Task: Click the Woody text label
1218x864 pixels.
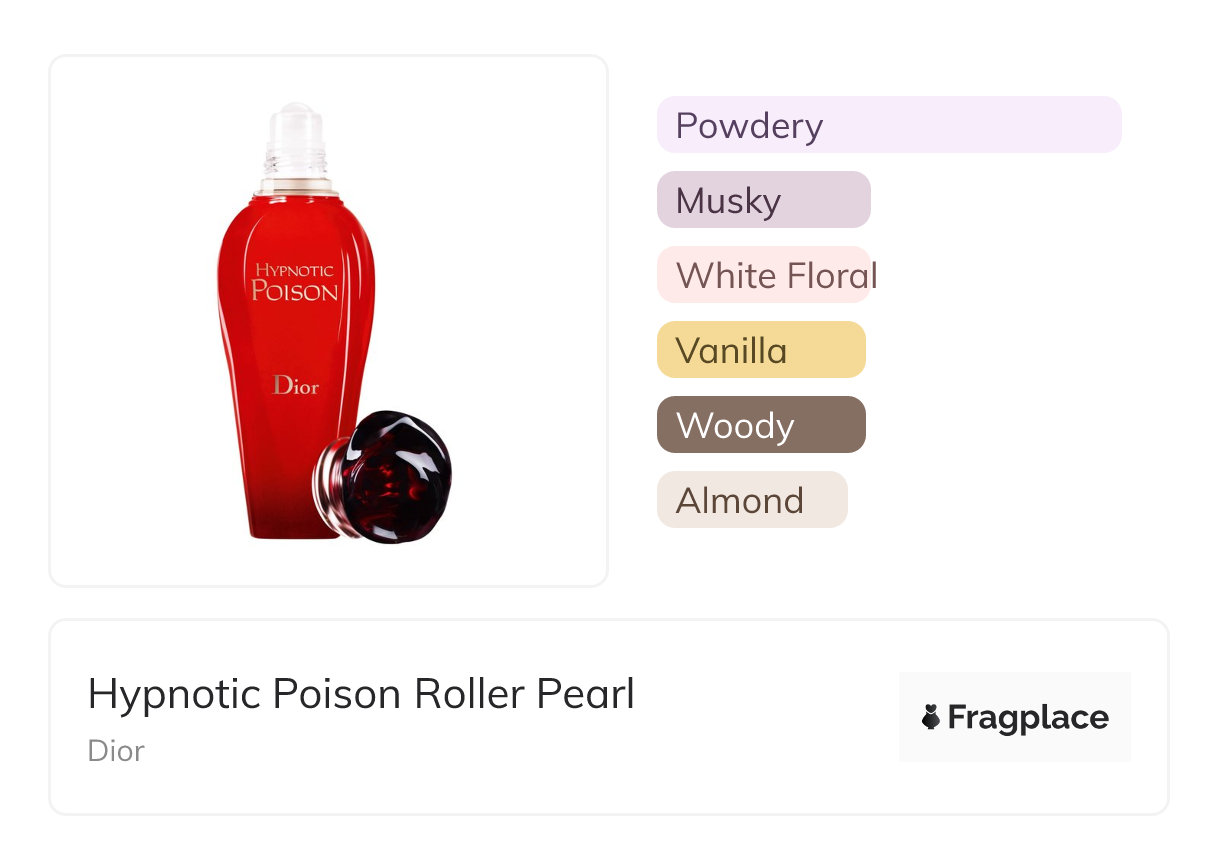Action: [x=735, y=426]
